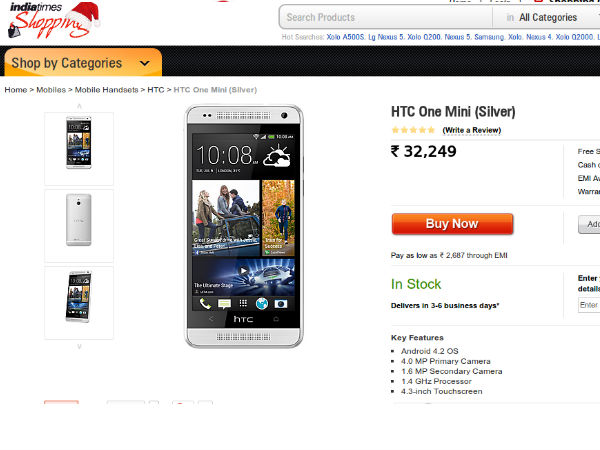The width and height of the screenshot is (600, 450).
Task: Expand Shop by Categories menu
Action: click(x=82, y=63)
